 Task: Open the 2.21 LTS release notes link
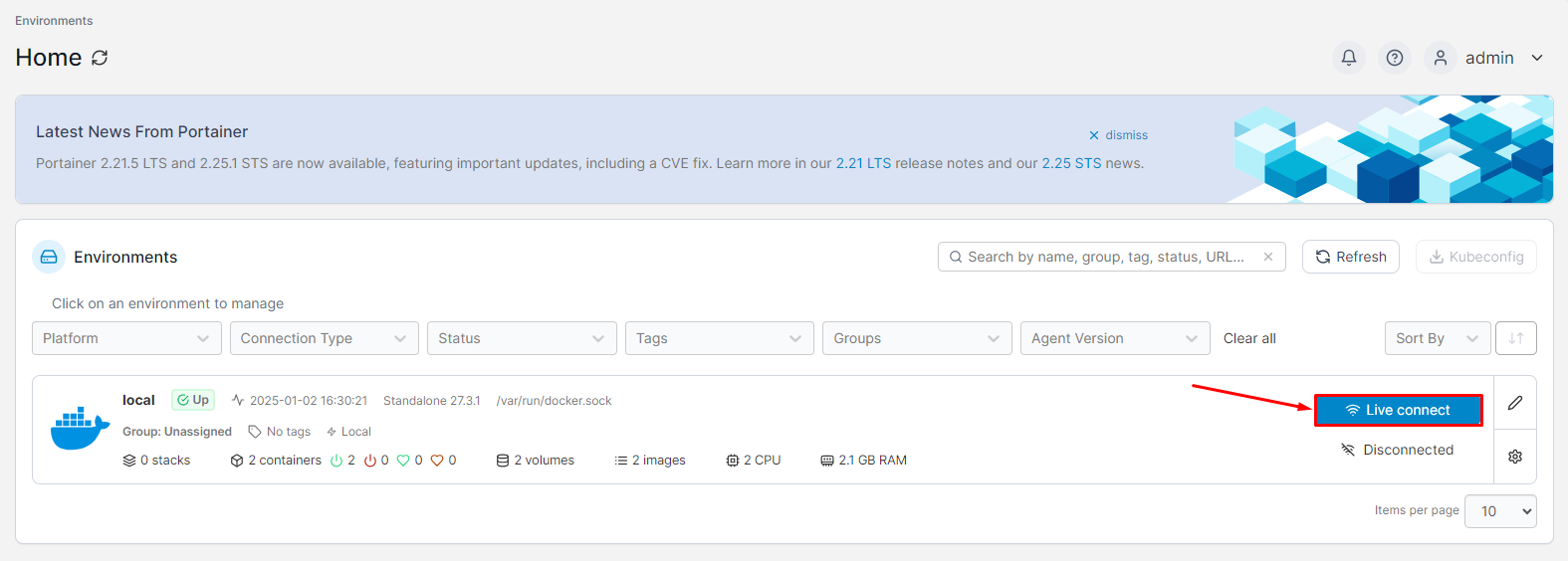(863, 163)
